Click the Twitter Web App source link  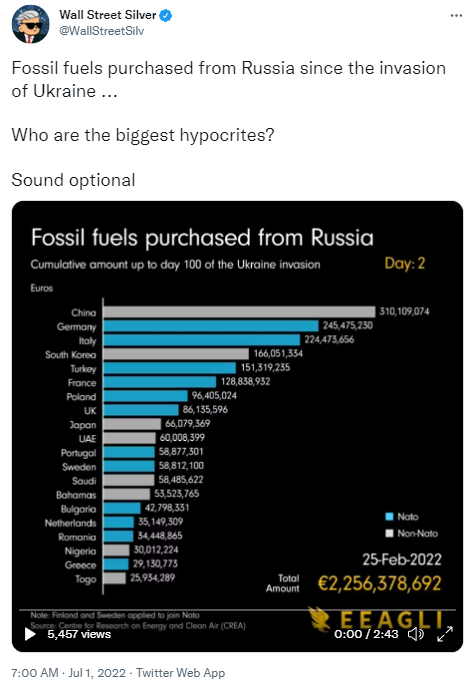point(180,673)
